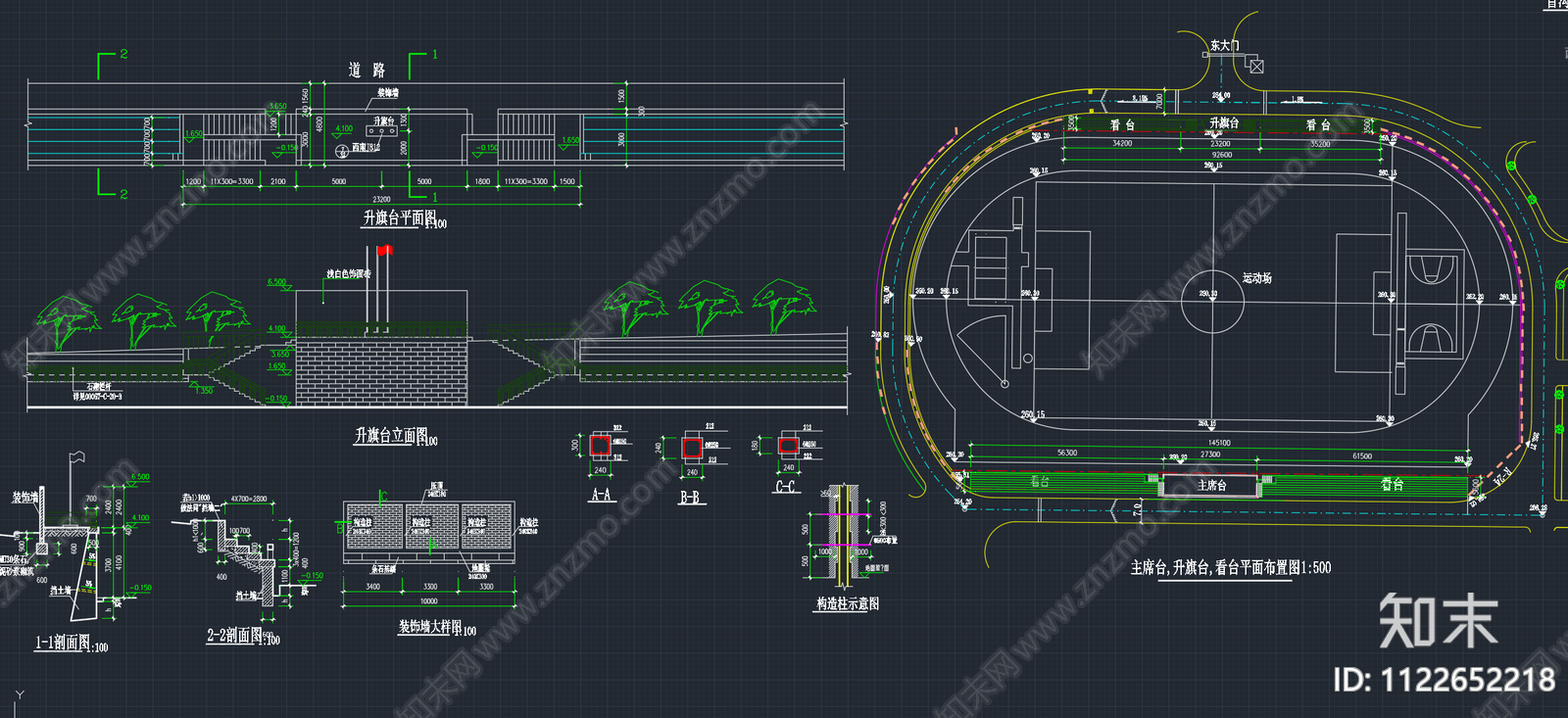This screenshot has width=1568, height=718.
Task: Select the '构造柱示意图' title
Action: click(x=848, y=603)
